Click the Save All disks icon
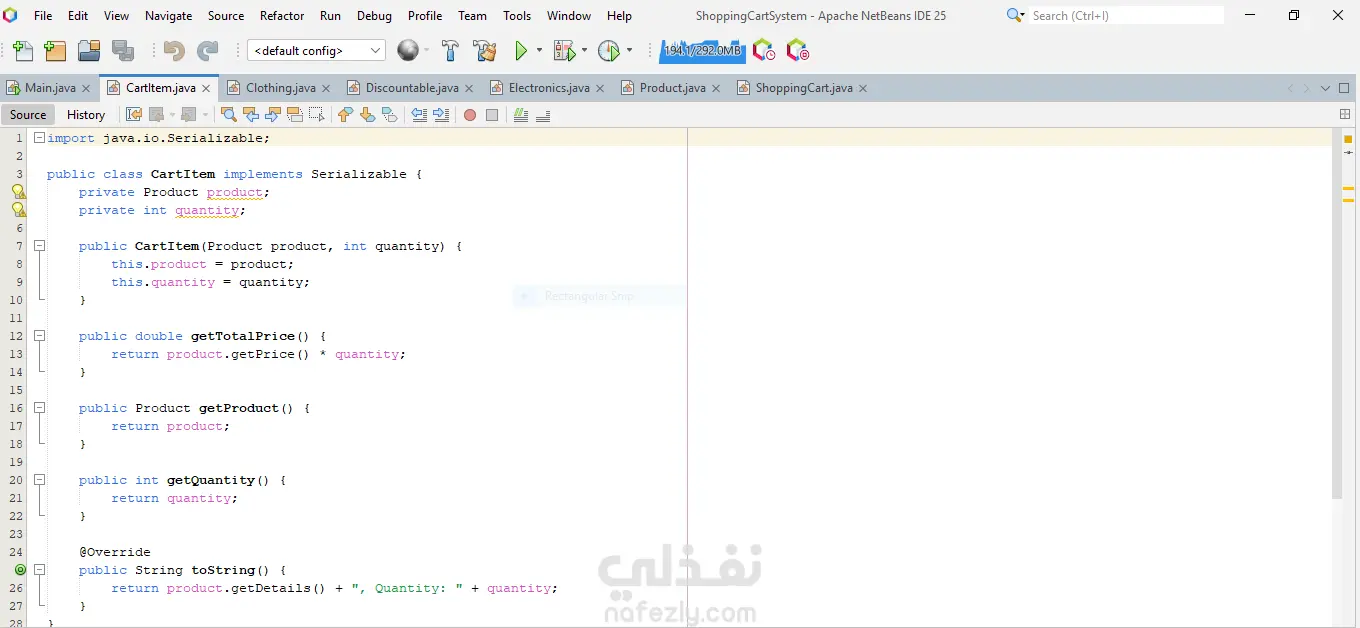Viewport: 1360px width, 628px height. point(123,51)
